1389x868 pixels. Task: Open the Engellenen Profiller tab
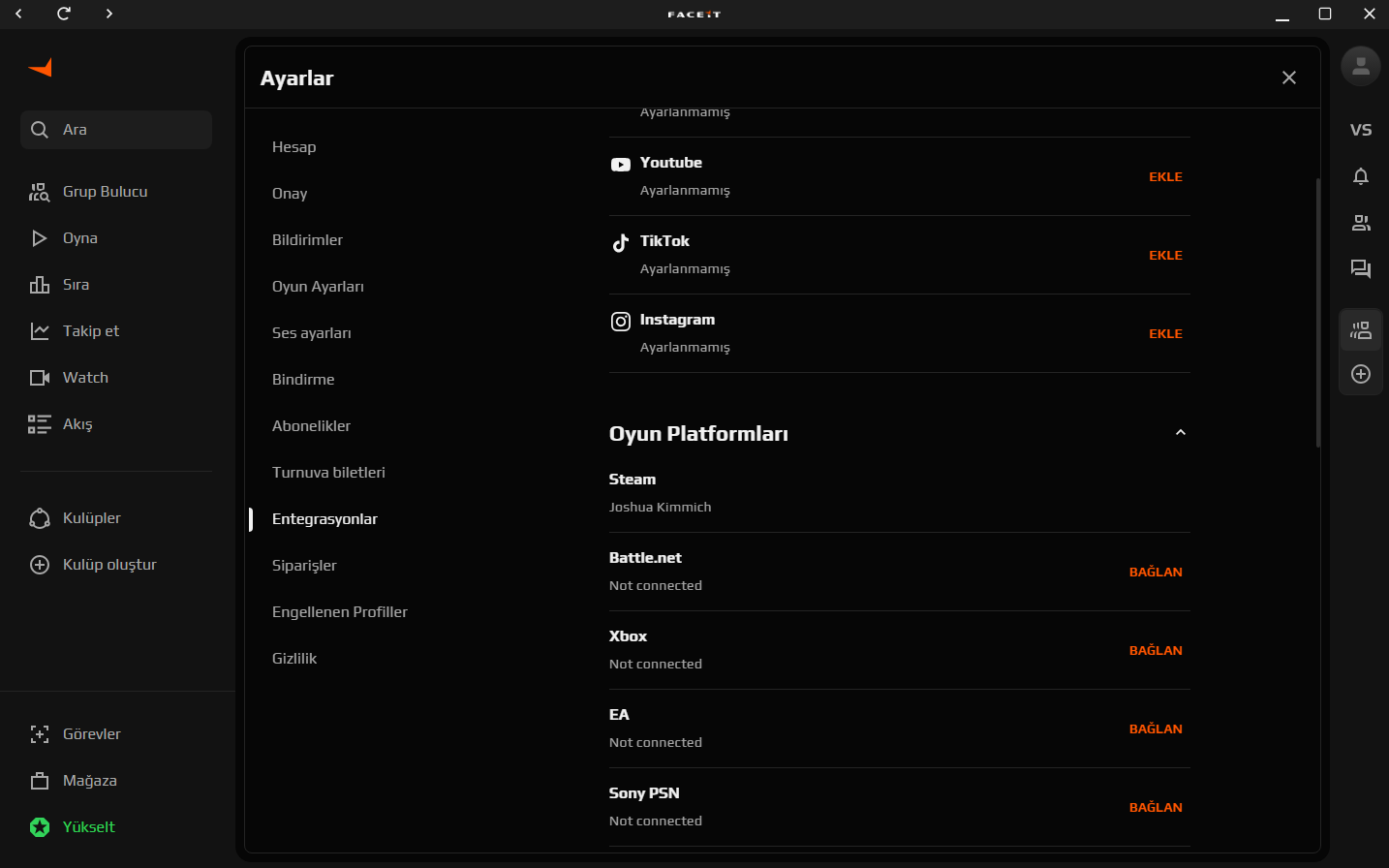pyautogui.click(x=340, y=612)
